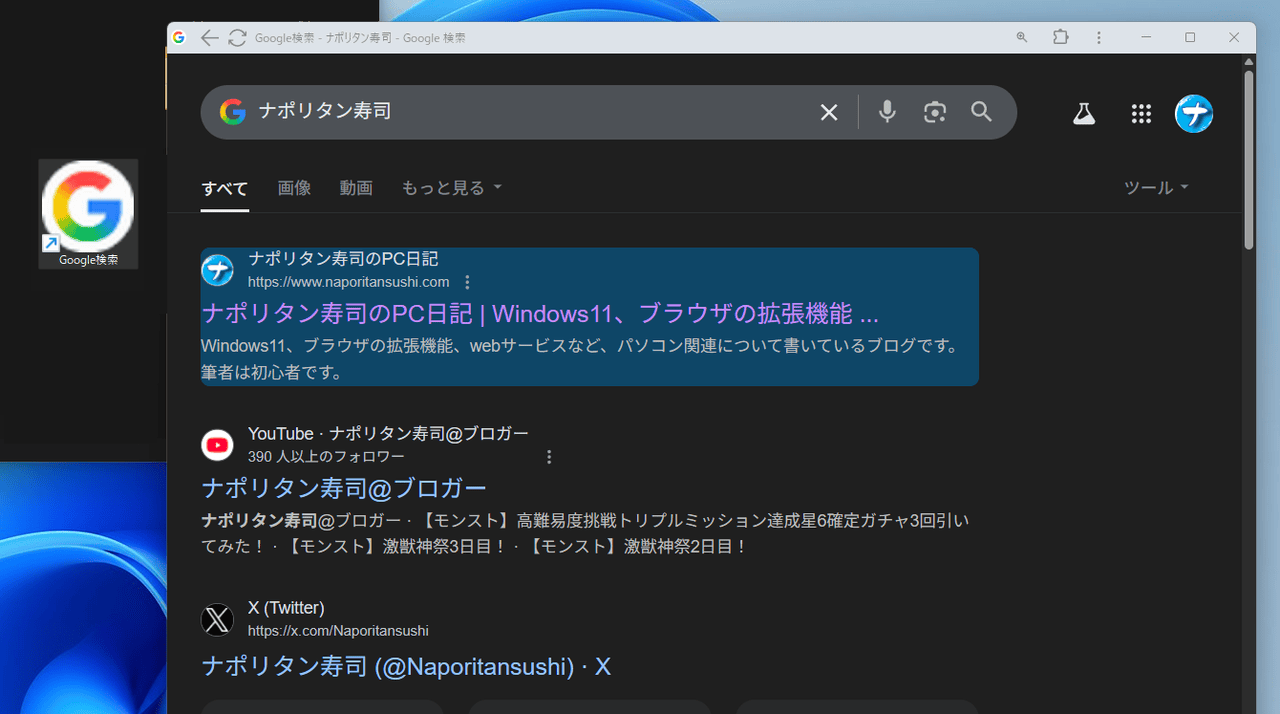Image resolution: width=1280 pixels, height=714 pixels.
Task: Open the Google account avatar
Action: (1194, 114)
